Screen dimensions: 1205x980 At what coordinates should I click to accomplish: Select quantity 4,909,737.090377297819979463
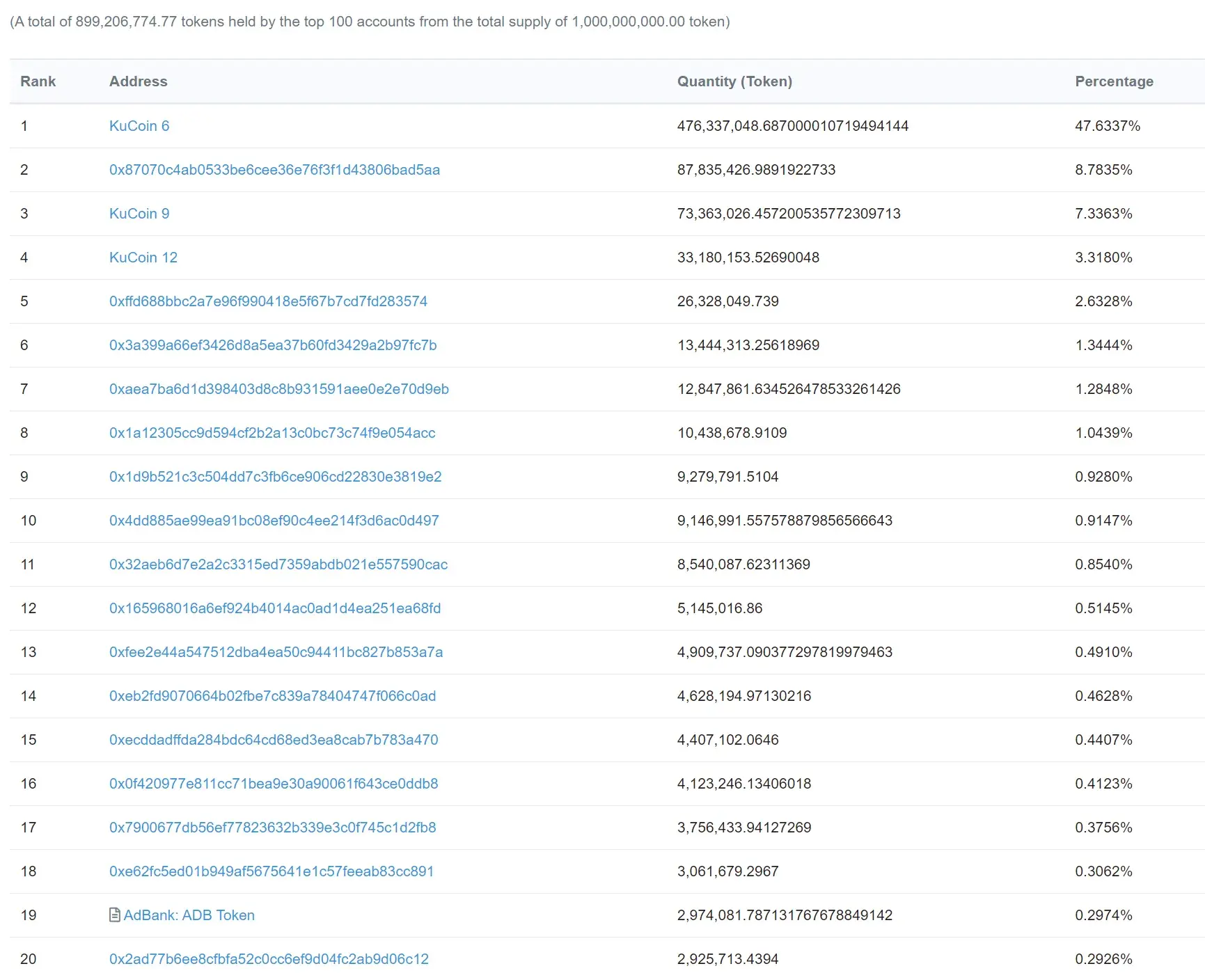(x=785, y=652)
